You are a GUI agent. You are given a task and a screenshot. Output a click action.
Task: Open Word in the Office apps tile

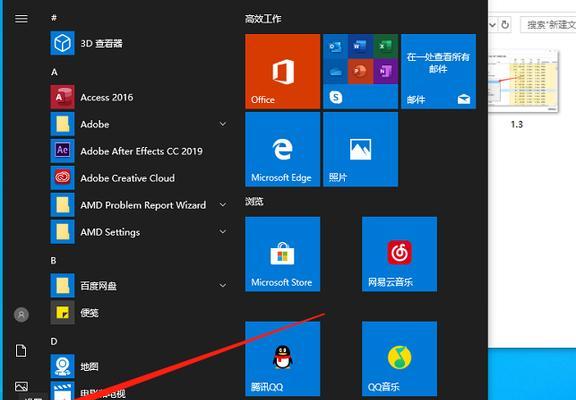tap(360, 46)
